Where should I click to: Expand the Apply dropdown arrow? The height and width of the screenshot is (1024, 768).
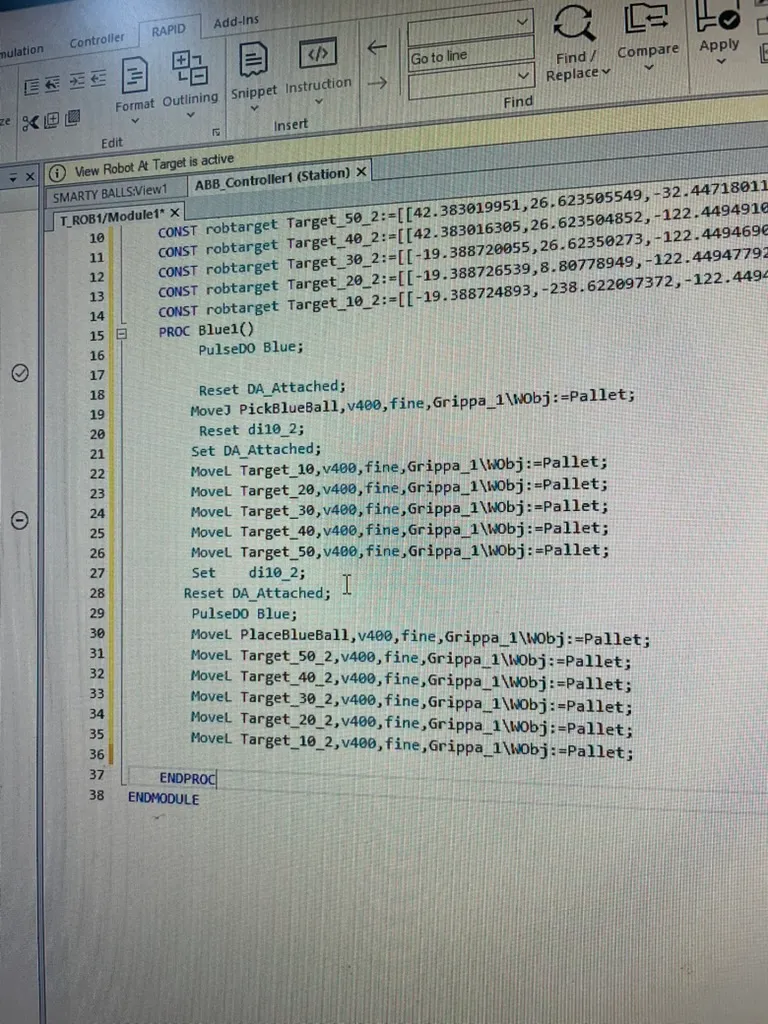tap(721, 61)
